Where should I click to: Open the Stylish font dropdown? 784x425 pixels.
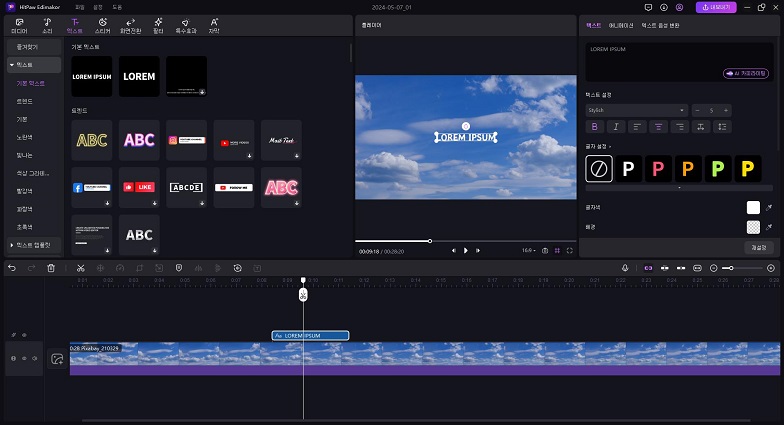coord(637,109)
